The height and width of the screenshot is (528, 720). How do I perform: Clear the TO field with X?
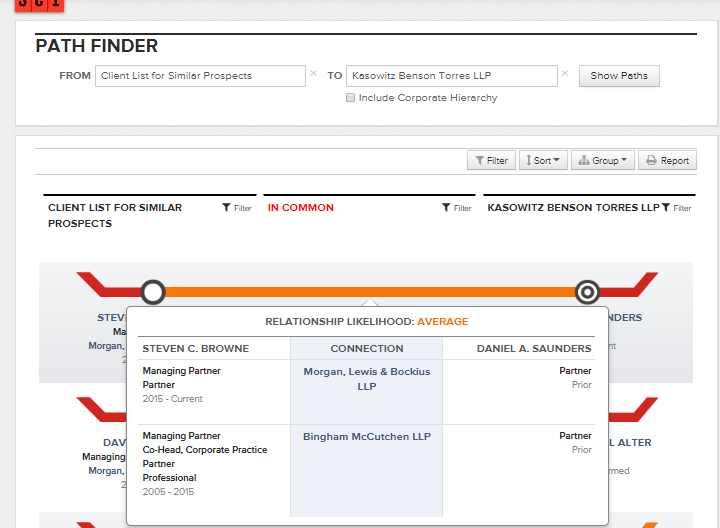pyautogui.click(x=565, y=73)
